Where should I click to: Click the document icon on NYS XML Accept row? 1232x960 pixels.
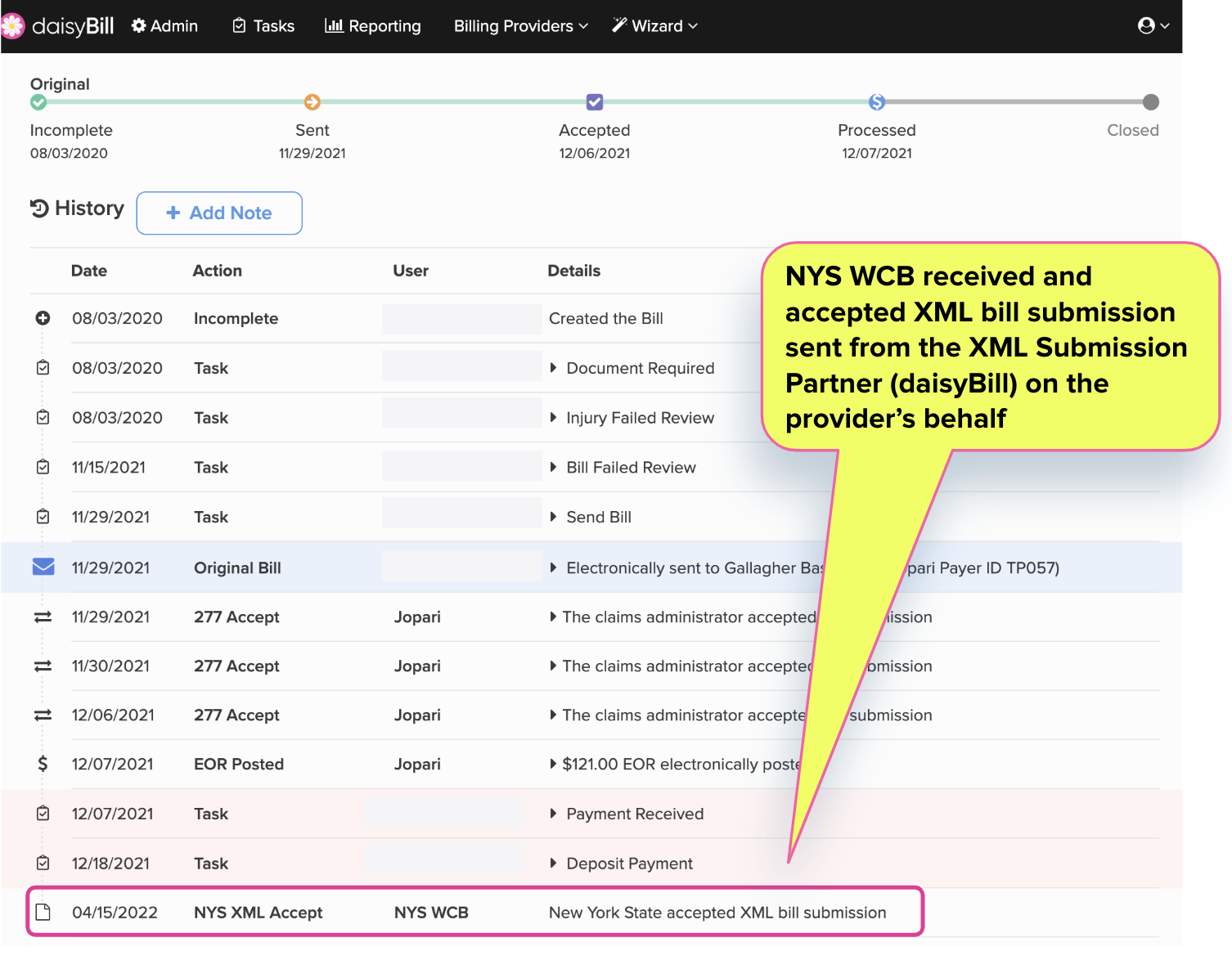(43, 912)
